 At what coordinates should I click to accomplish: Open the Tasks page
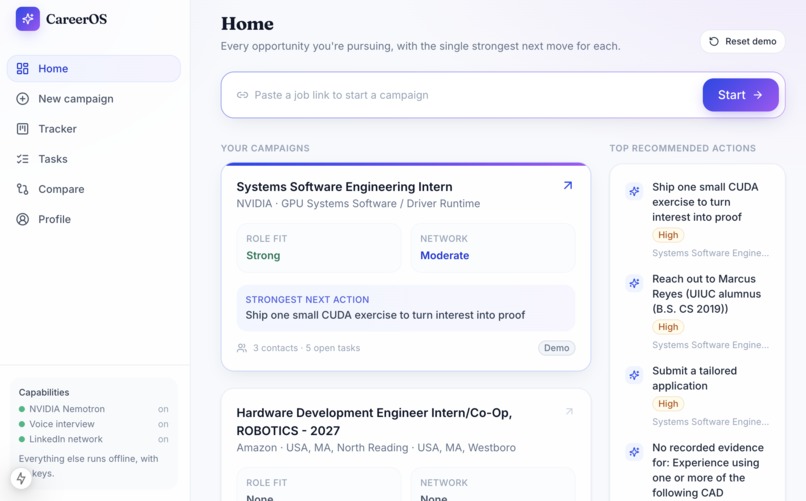(x=94, y=159)
